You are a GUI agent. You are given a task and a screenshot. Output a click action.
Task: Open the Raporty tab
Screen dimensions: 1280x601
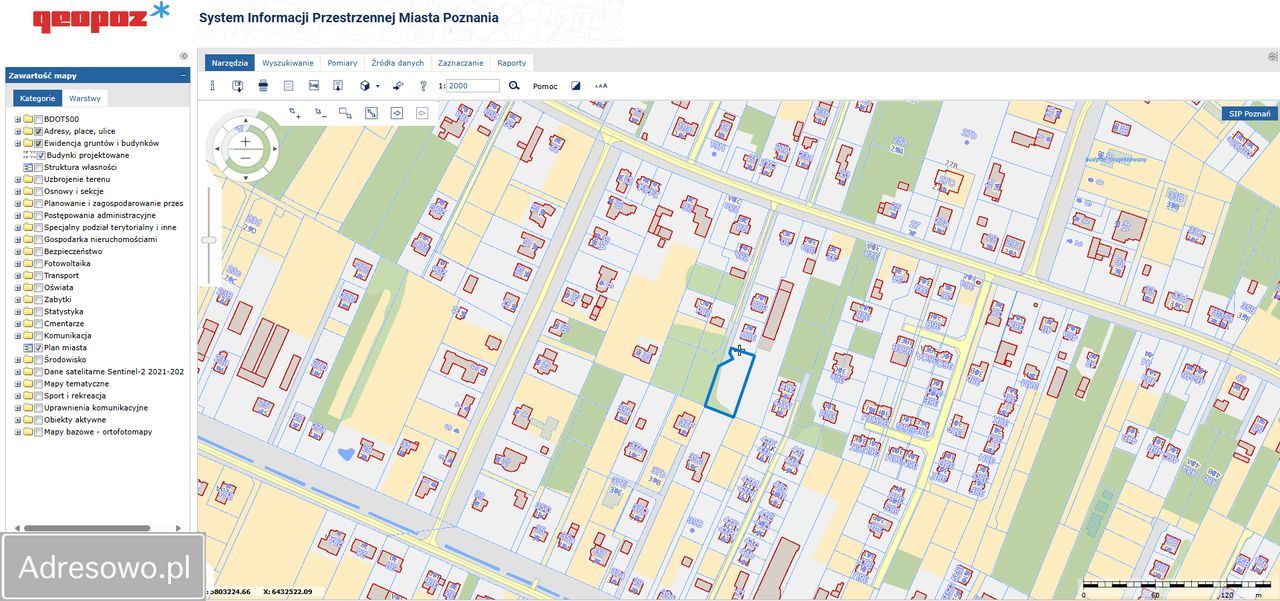pyautogui.click(x=511, y=63)
